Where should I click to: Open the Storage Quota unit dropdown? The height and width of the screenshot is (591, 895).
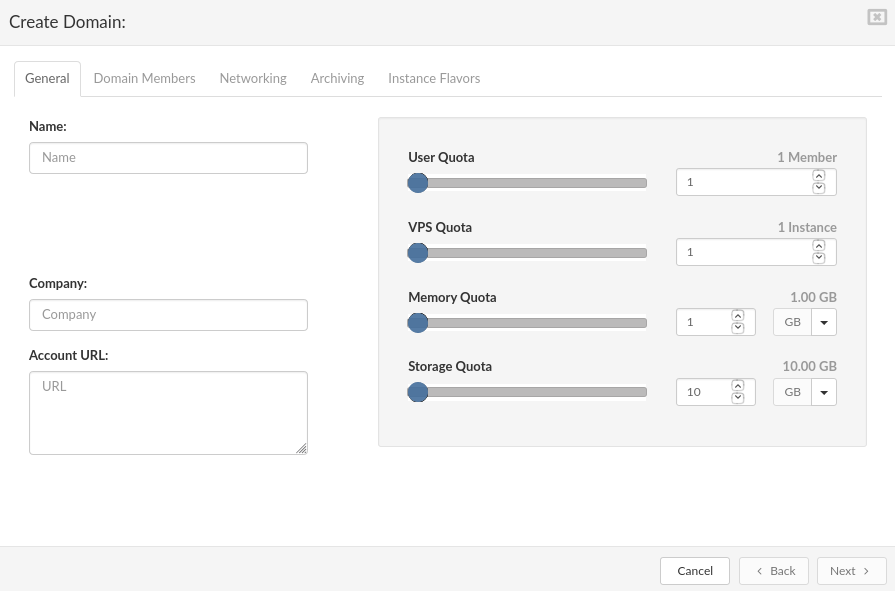pos(823,392)
